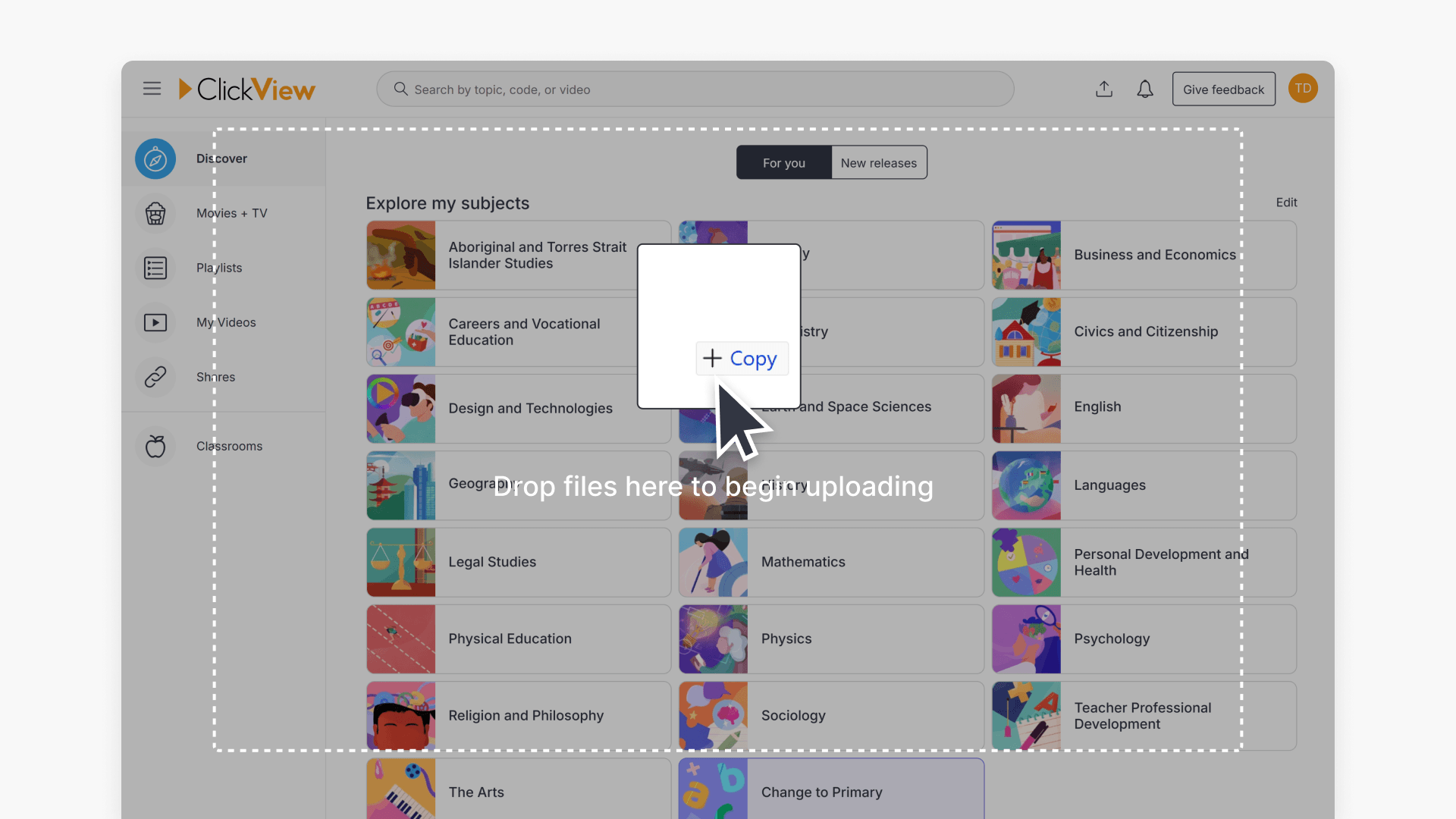1456x819 pixels.
Task: Select the Physics subject tile
Action: point(830,639)
